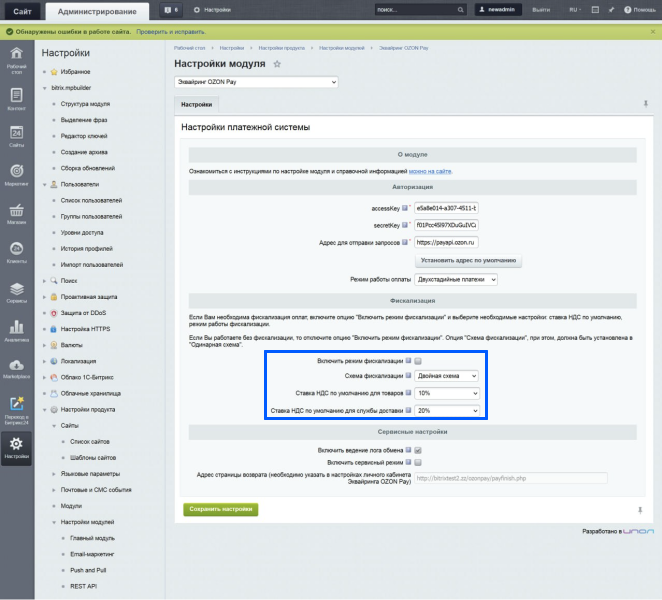Add page to favorites with star icon
The width and height of the screenshot is (662, 600).
pyautogui.click(x=277, y=64)
